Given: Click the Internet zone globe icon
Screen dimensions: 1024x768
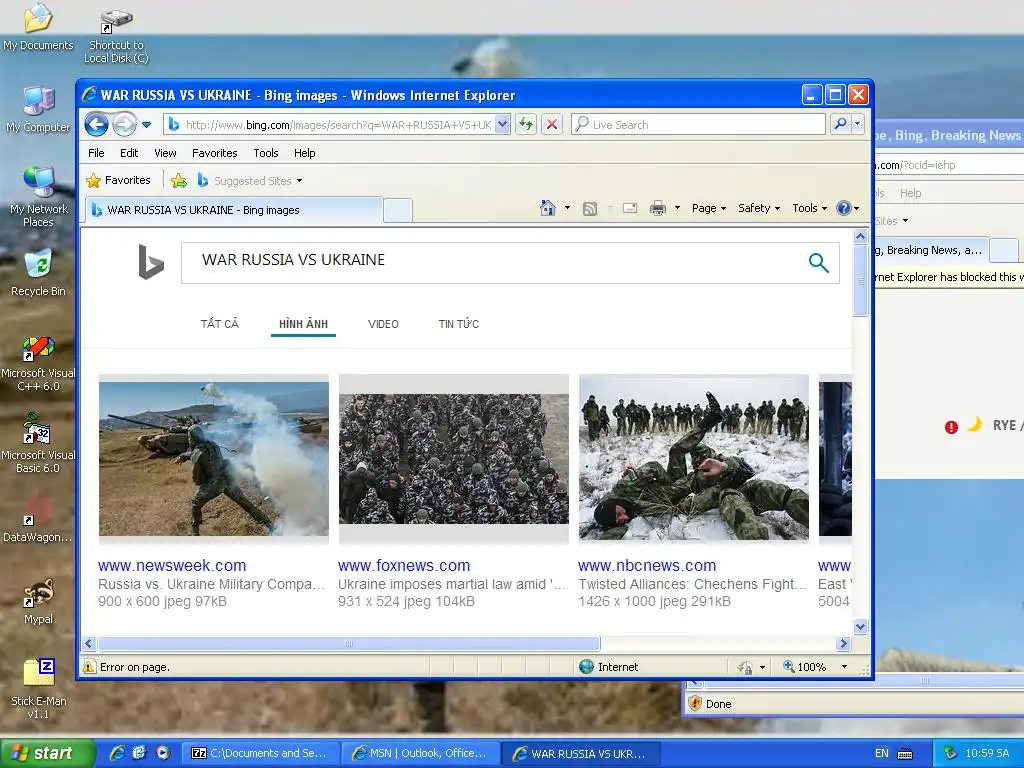Looking at the screenshot, I should [586, 667].
